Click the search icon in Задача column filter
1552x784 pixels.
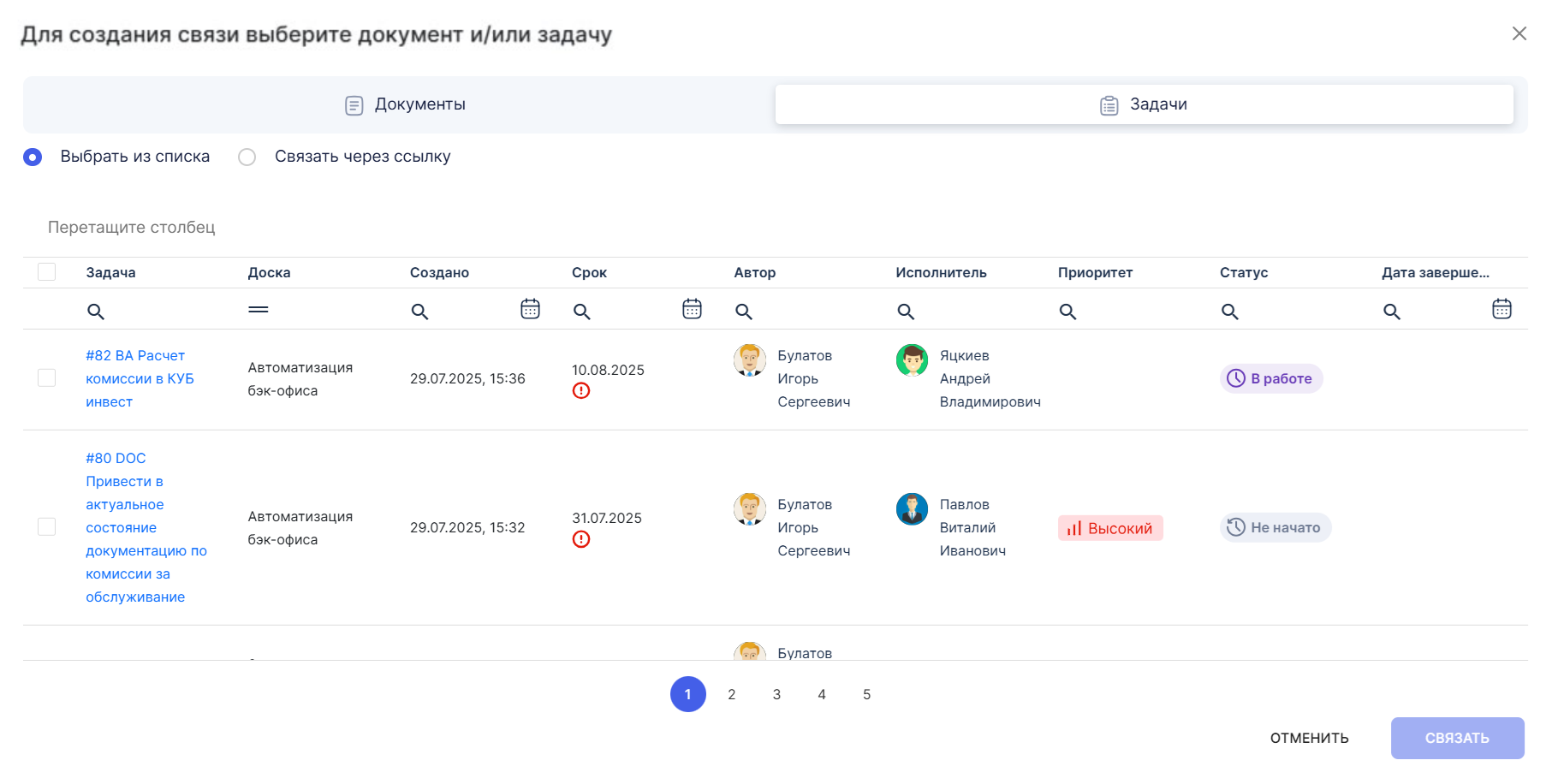point(96,312)
